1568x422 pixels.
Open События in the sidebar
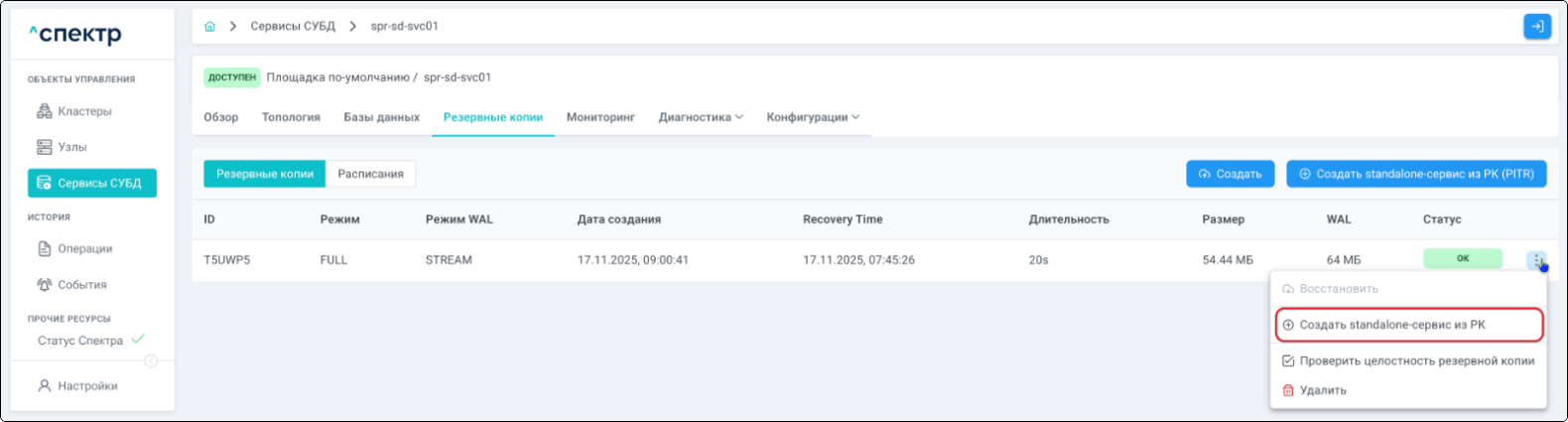click(x=81, y=284)
